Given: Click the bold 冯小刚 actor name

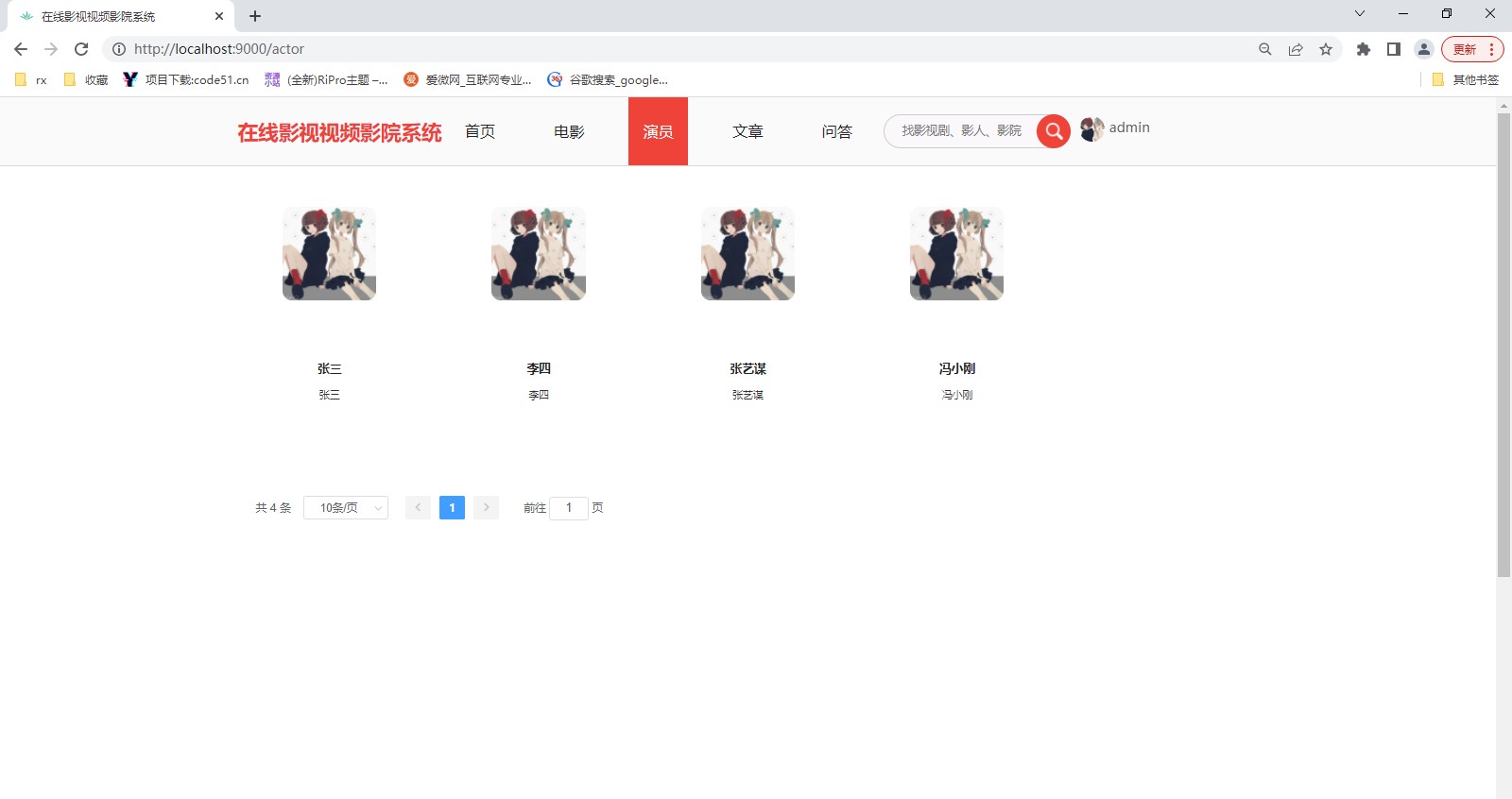Looking at the screenshot, I should pyautogui.click(x=956, y=368).
